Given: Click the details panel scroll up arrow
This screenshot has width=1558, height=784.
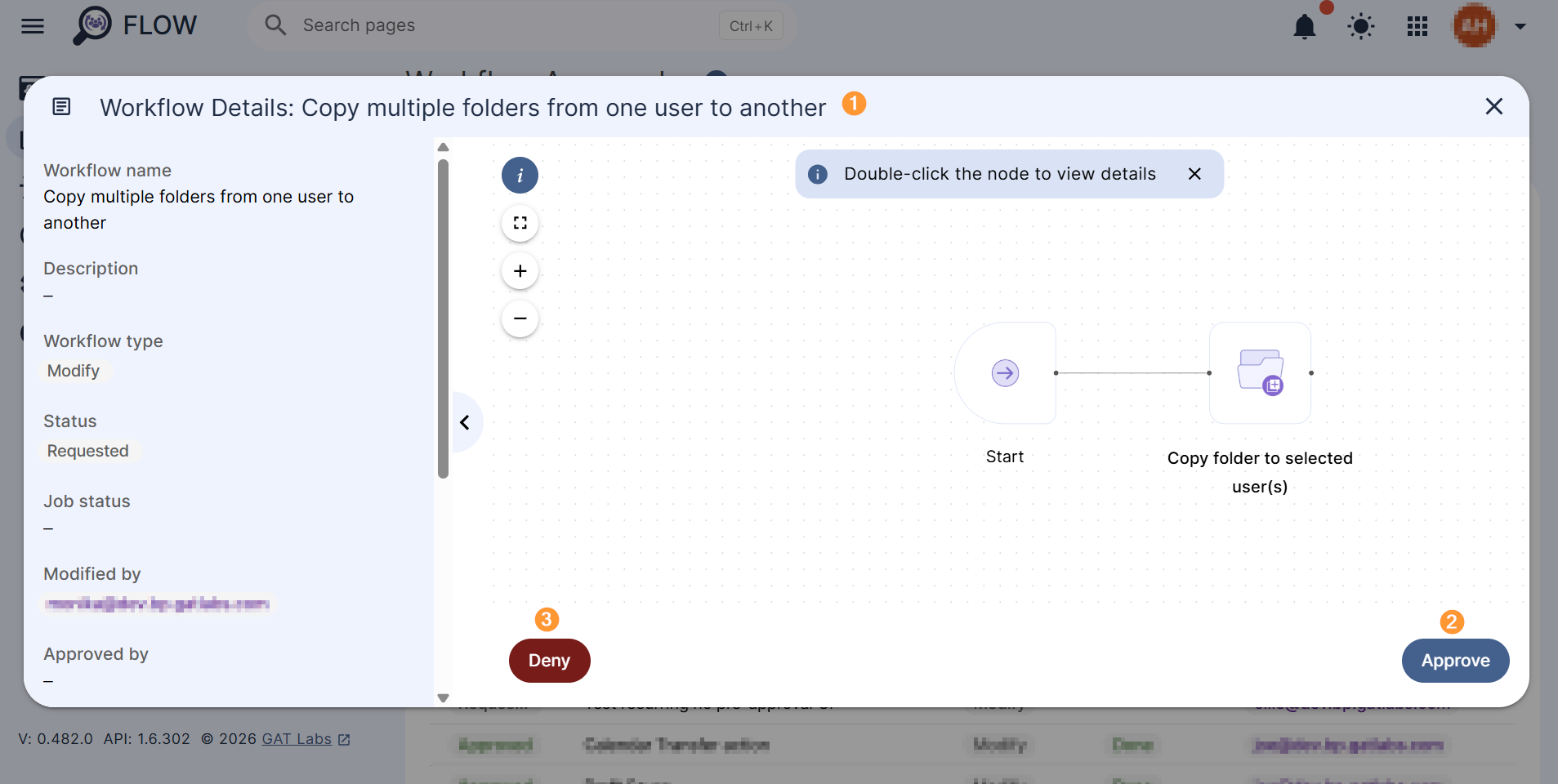Looking at the screenshot, I should tap(443, 148).
